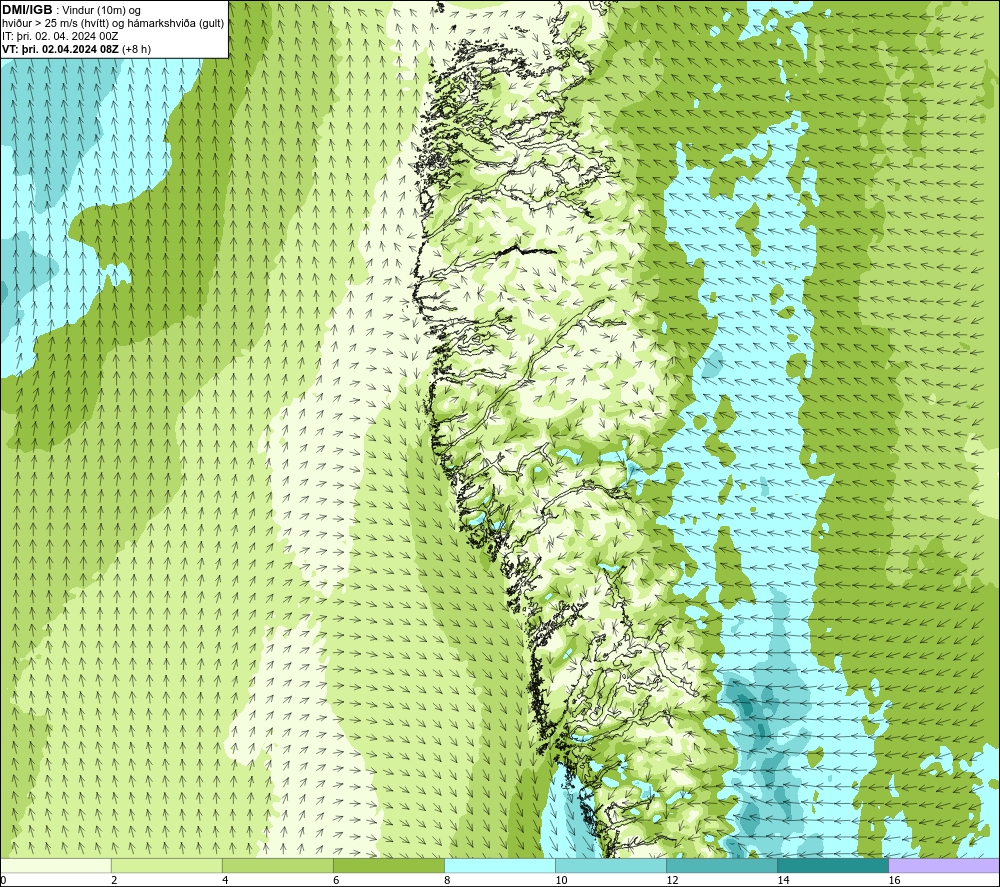Select the "Vindur (10m) og" text
The image size is (1000, 887).
(101, 10)
